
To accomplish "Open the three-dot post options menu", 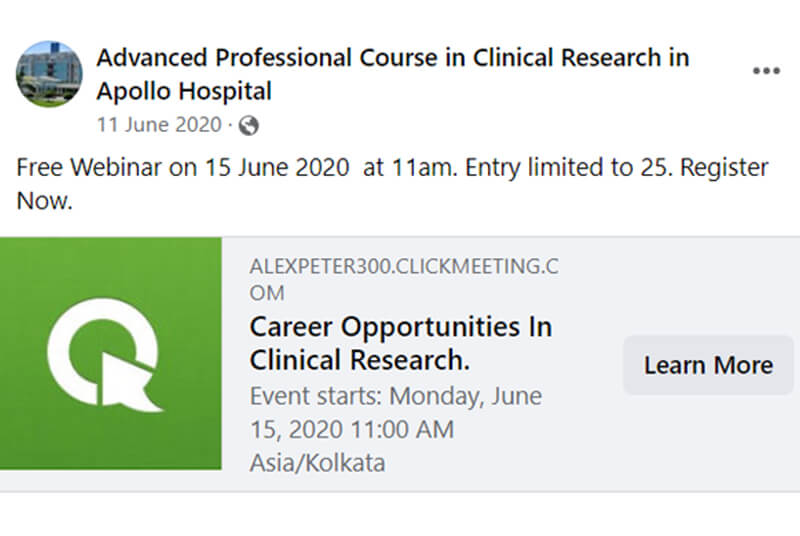I will coord(766,71).
